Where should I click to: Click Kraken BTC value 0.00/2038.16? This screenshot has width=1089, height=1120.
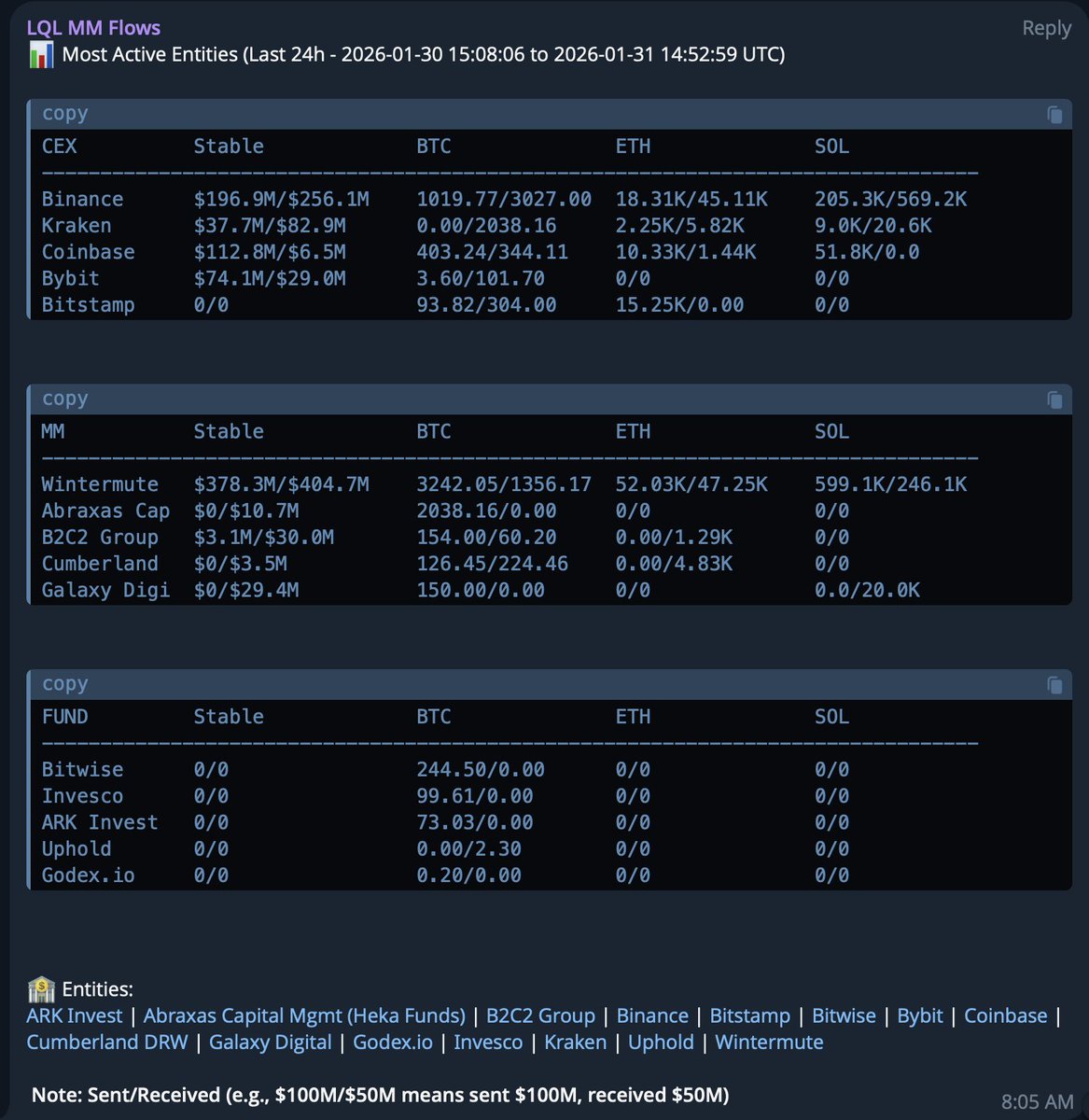click(486, 225)
